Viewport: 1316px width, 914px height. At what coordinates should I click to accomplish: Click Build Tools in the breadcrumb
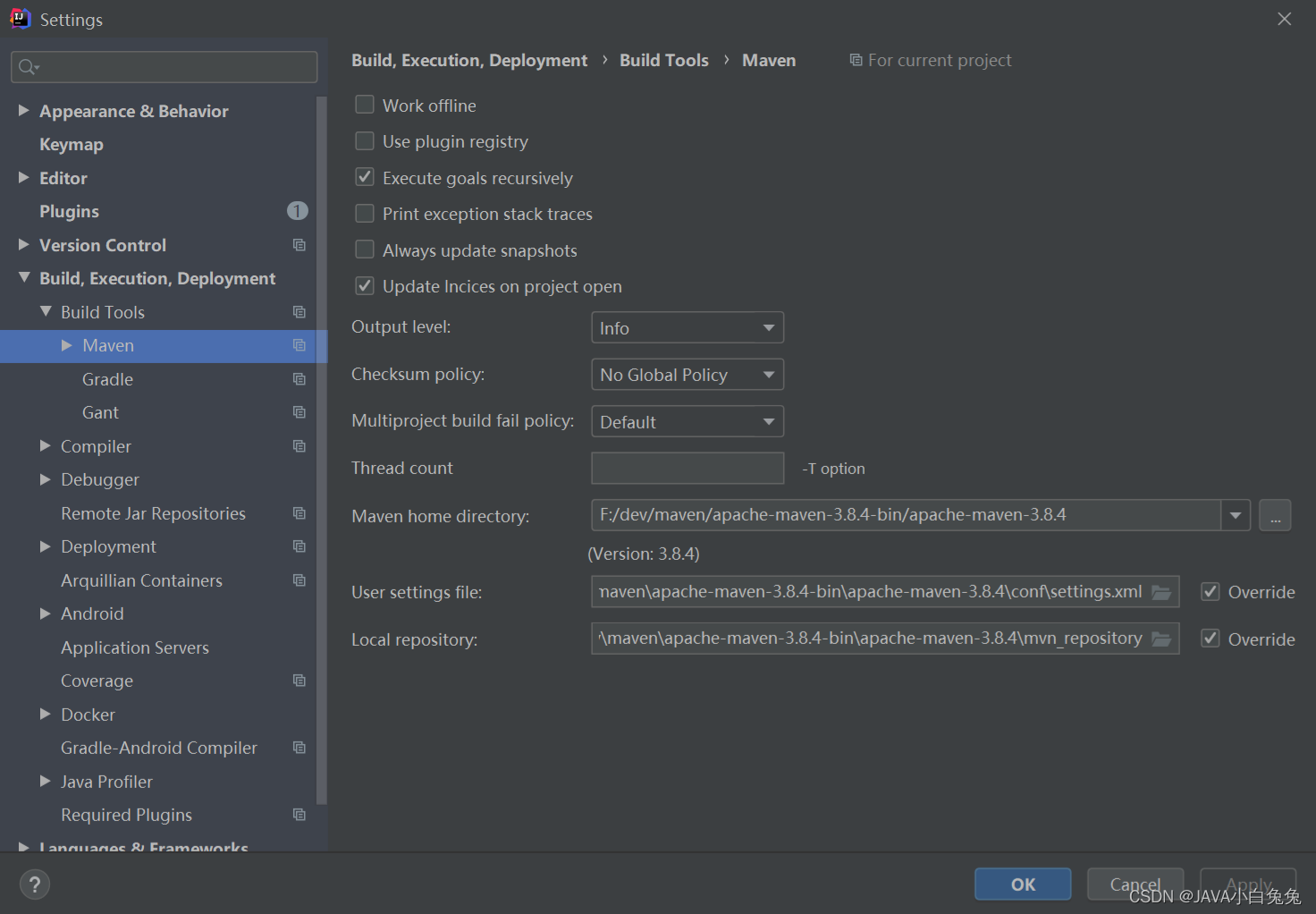tap(664, 60)
